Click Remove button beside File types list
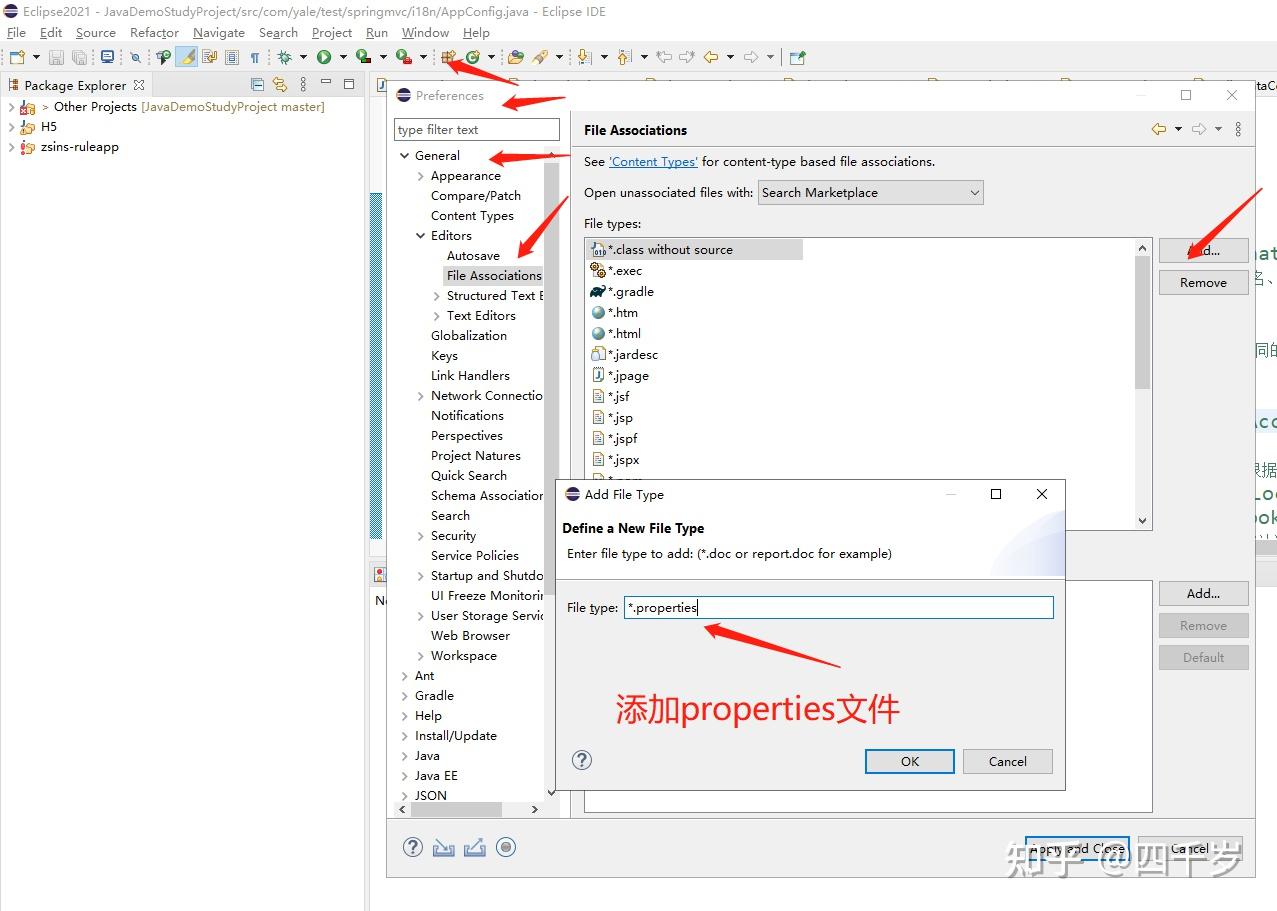 click(1204, 282)
